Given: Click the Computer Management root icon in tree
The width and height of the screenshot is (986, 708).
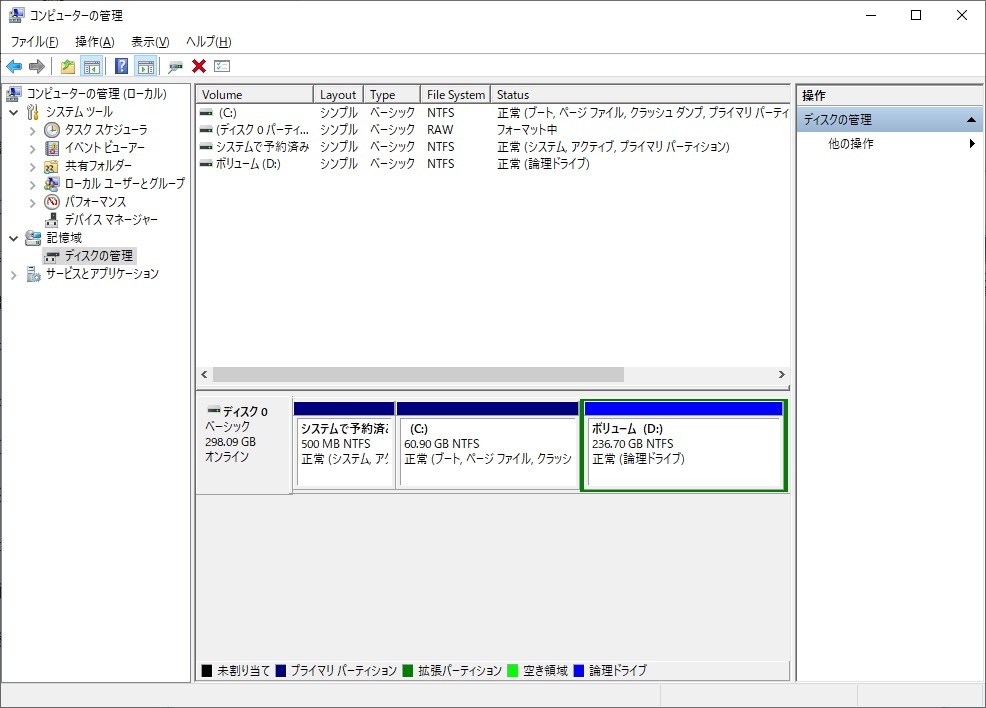Looking at the screenshot, I should point(14,94).
